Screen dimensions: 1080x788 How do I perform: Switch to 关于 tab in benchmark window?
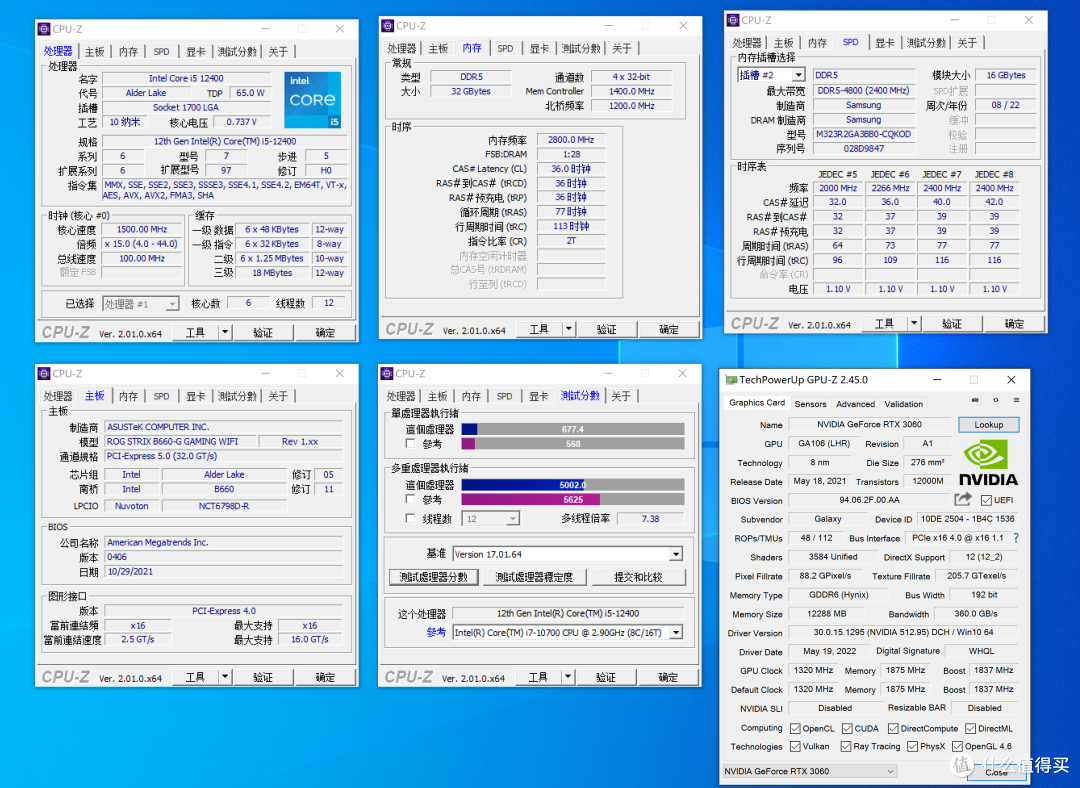[621, 396]
